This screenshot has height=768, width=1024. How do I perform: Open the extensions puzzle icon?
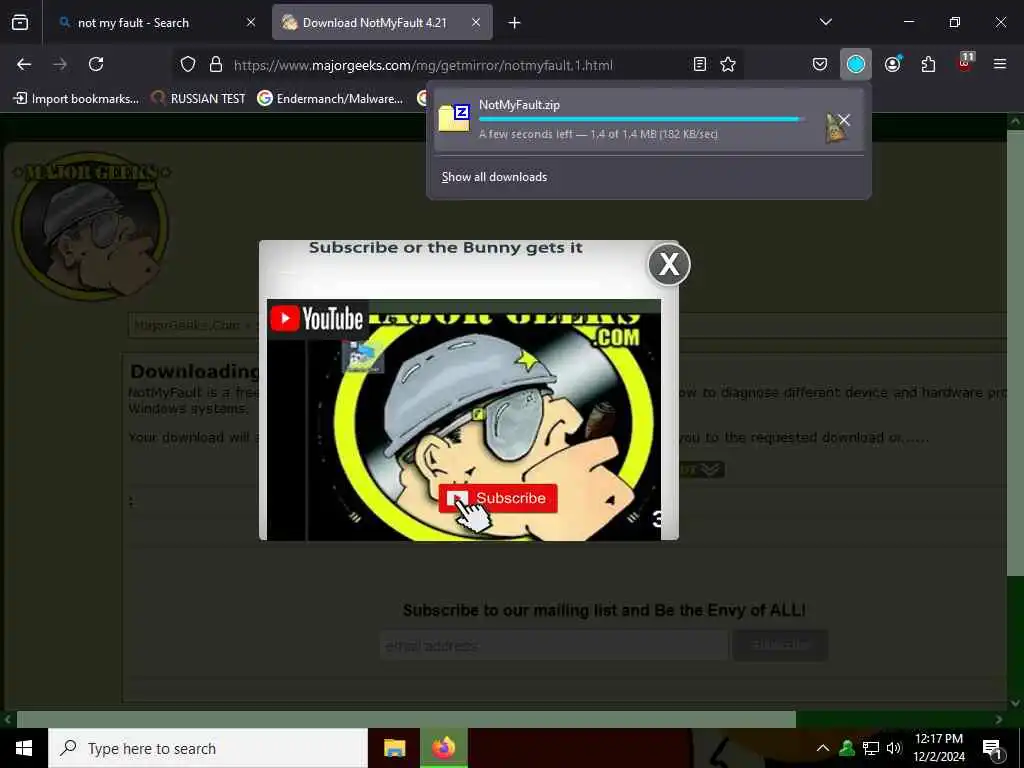coord(928,64)
